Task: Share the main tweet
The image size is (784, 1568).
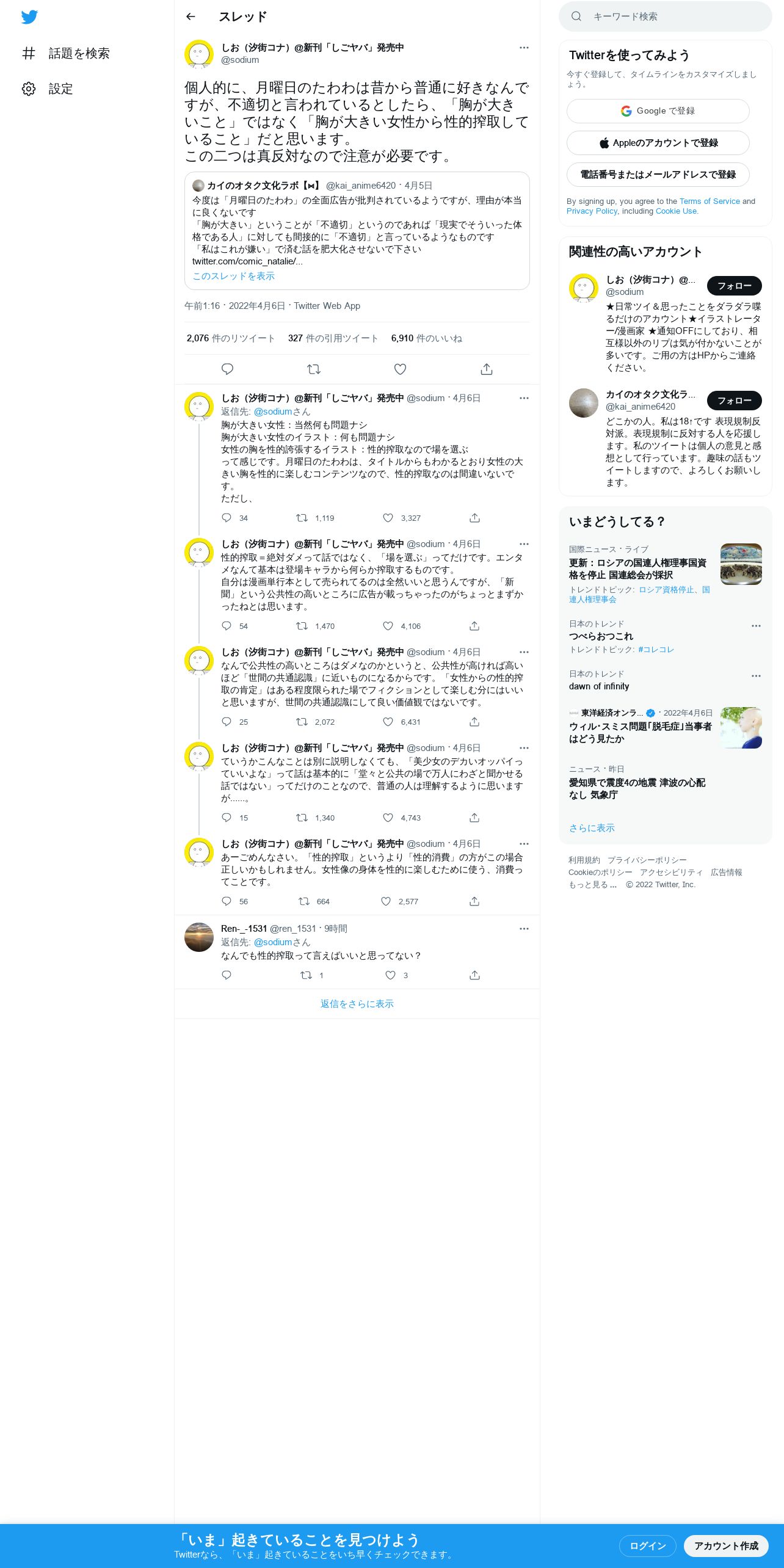Action: (x=487, y=369)
